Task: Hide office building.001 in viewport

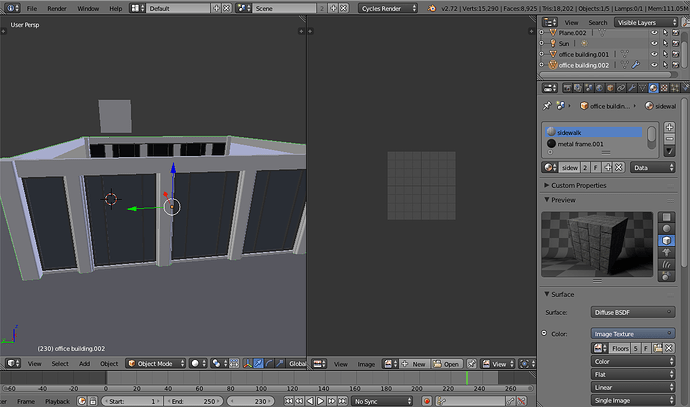Action: pos(654,54)
